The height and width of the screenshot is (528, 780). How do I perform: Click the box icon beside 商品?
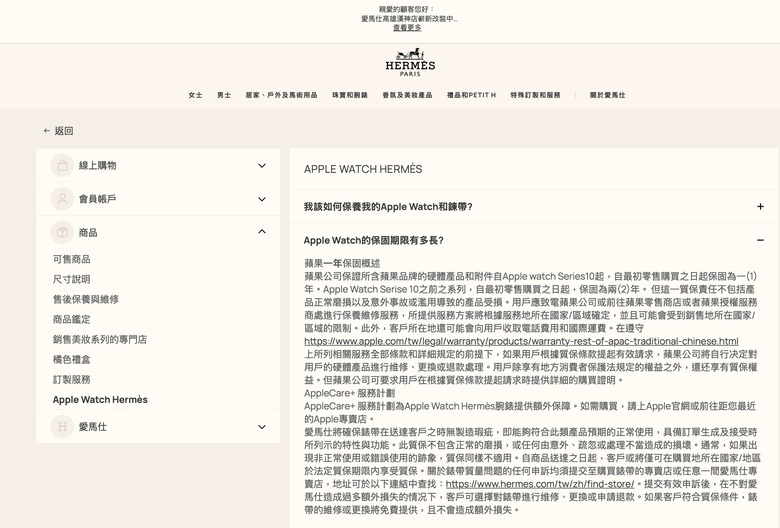tap(62, 232)
